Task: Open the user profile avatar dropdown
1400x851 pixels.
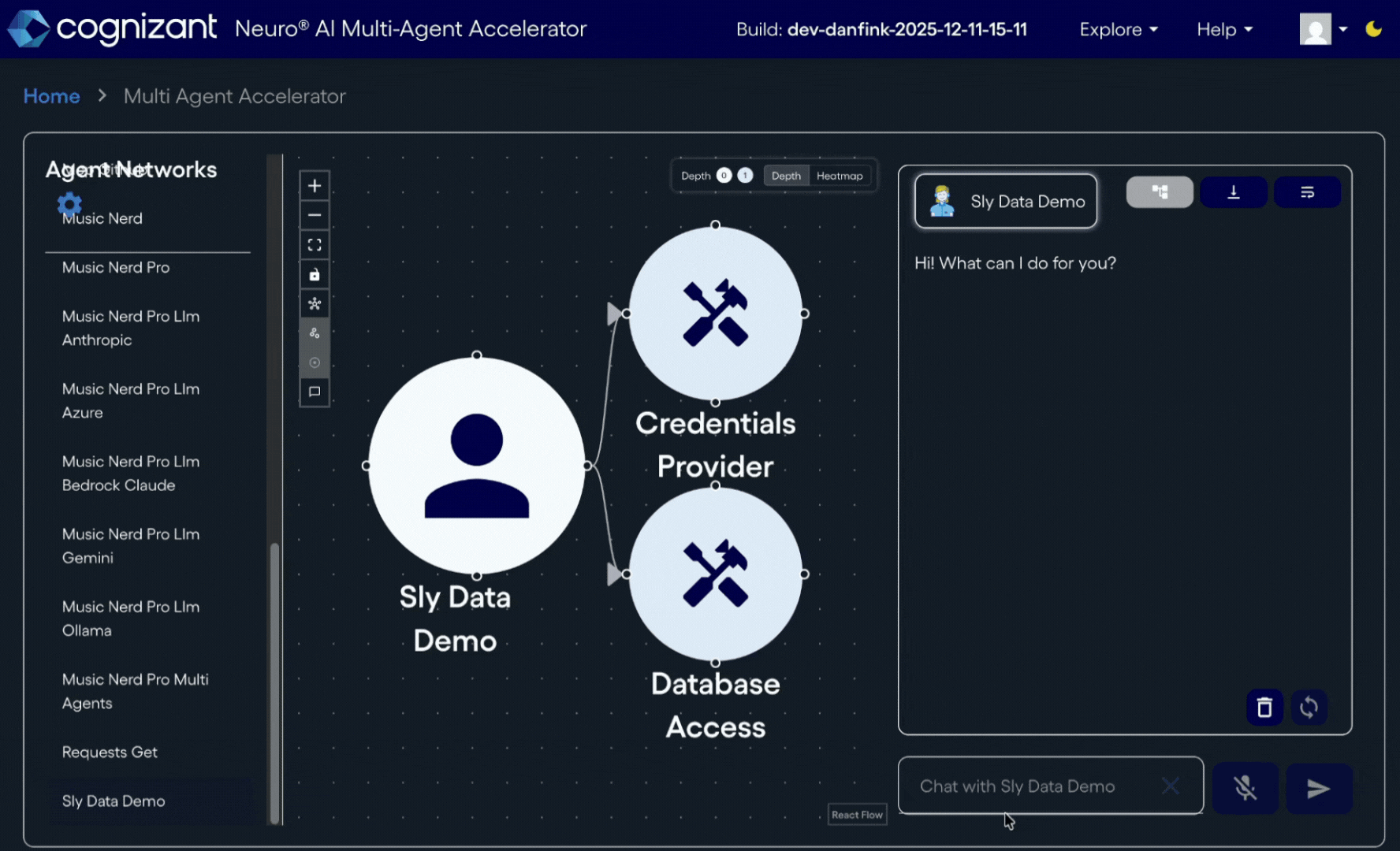Action: (x=1322, y=29)
